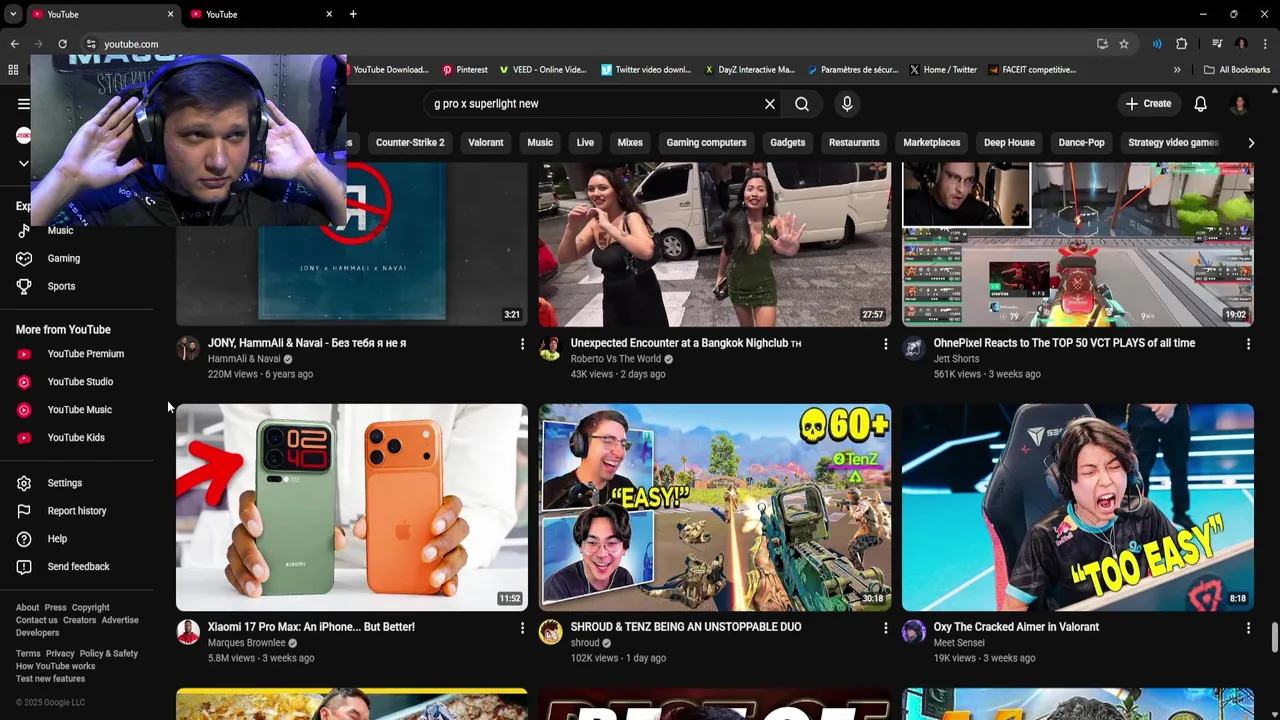This screenshot has height=720, width=1280.
Task: Open YouTube Music in sidebar
Action: [x=79, y=410]
